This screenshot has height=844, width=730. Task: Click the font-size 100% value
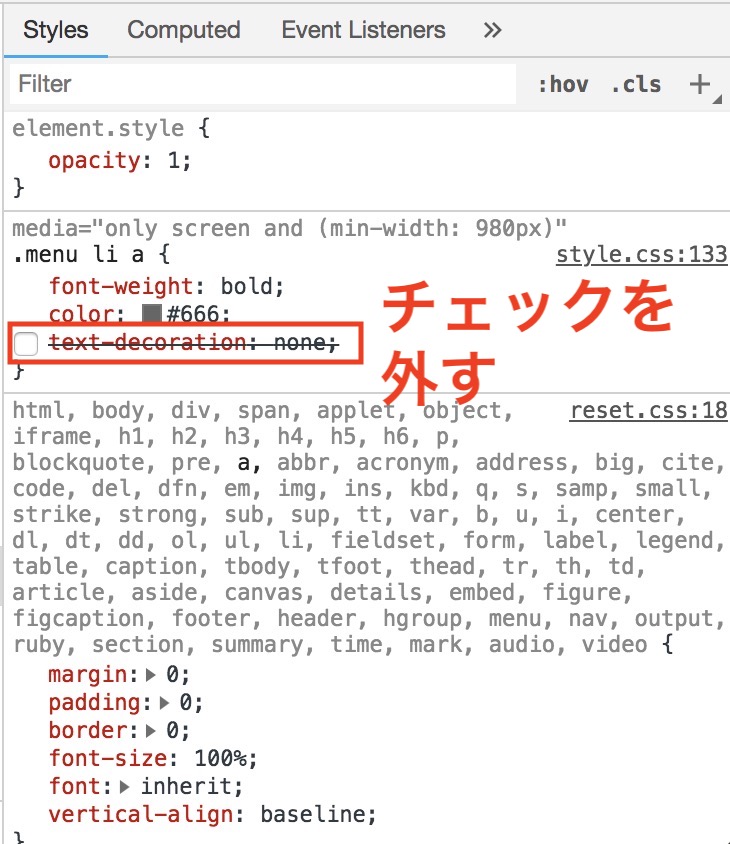pos(221,758)
